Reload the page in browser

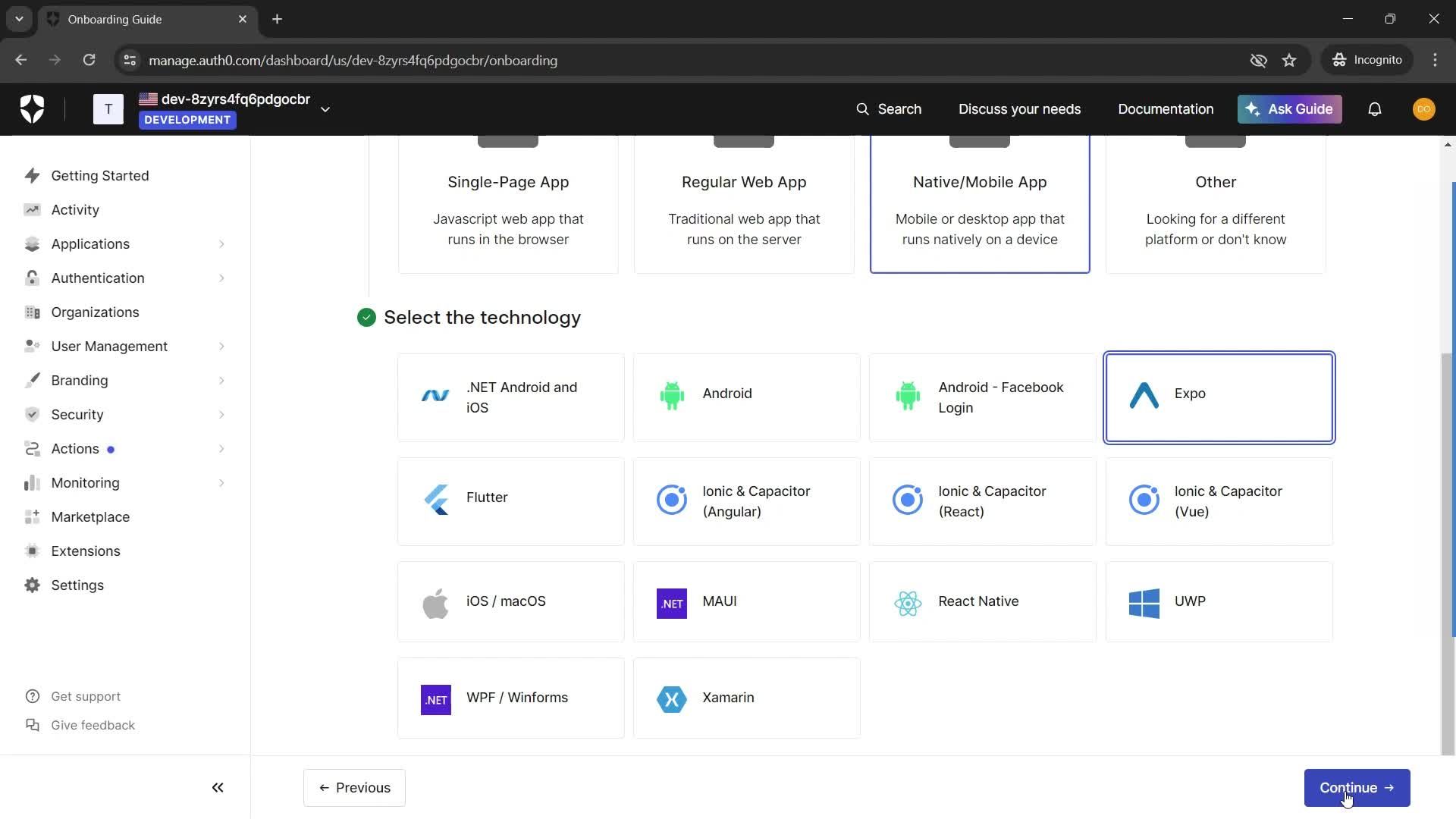tap(89, 60)
